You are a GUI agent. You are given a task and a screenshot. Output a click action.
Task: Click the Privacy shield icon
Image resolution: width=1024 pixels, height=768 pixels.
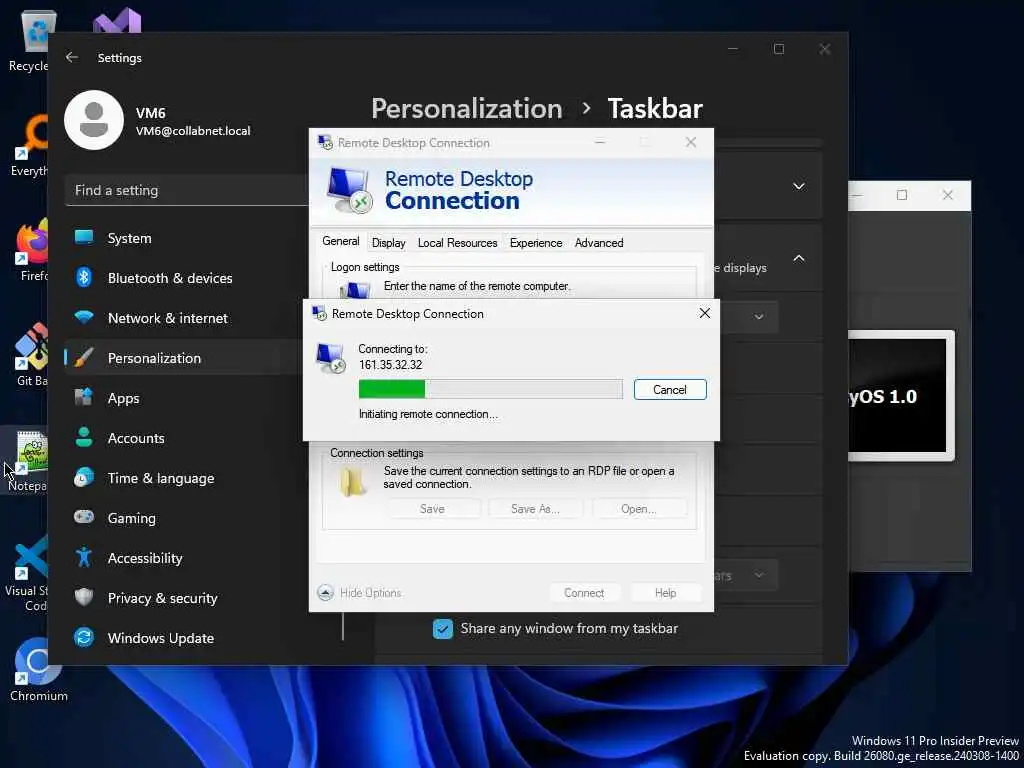[x=84, y=597]
